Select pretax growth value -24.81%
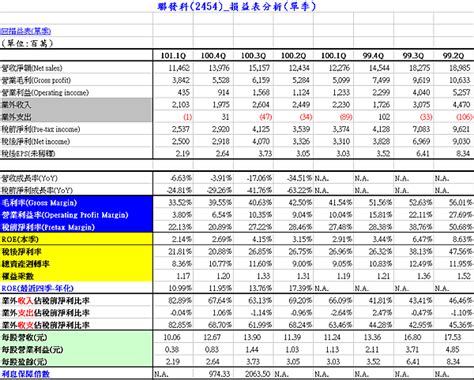This screenshot has height=380, width=474. pos(179,190)
